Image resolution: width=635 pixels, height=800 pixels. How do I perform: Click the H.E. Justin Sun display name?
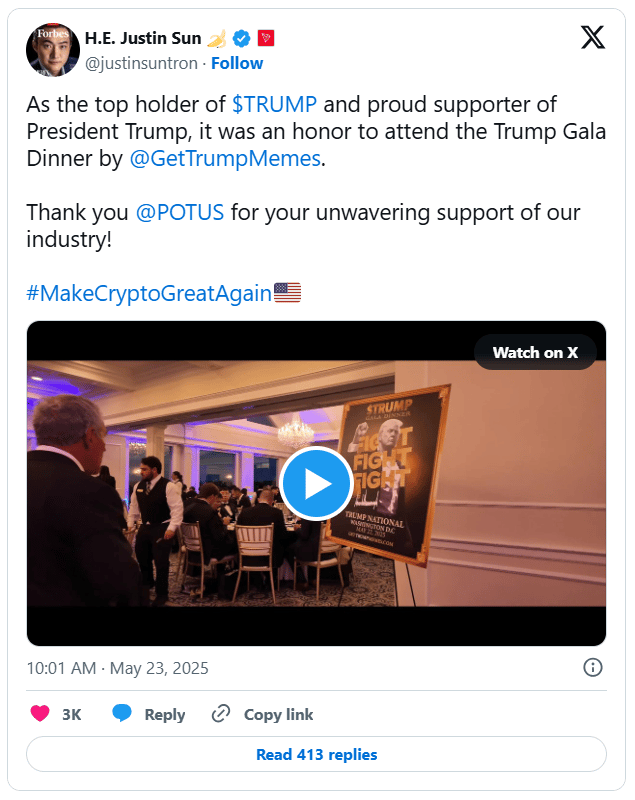143,38
